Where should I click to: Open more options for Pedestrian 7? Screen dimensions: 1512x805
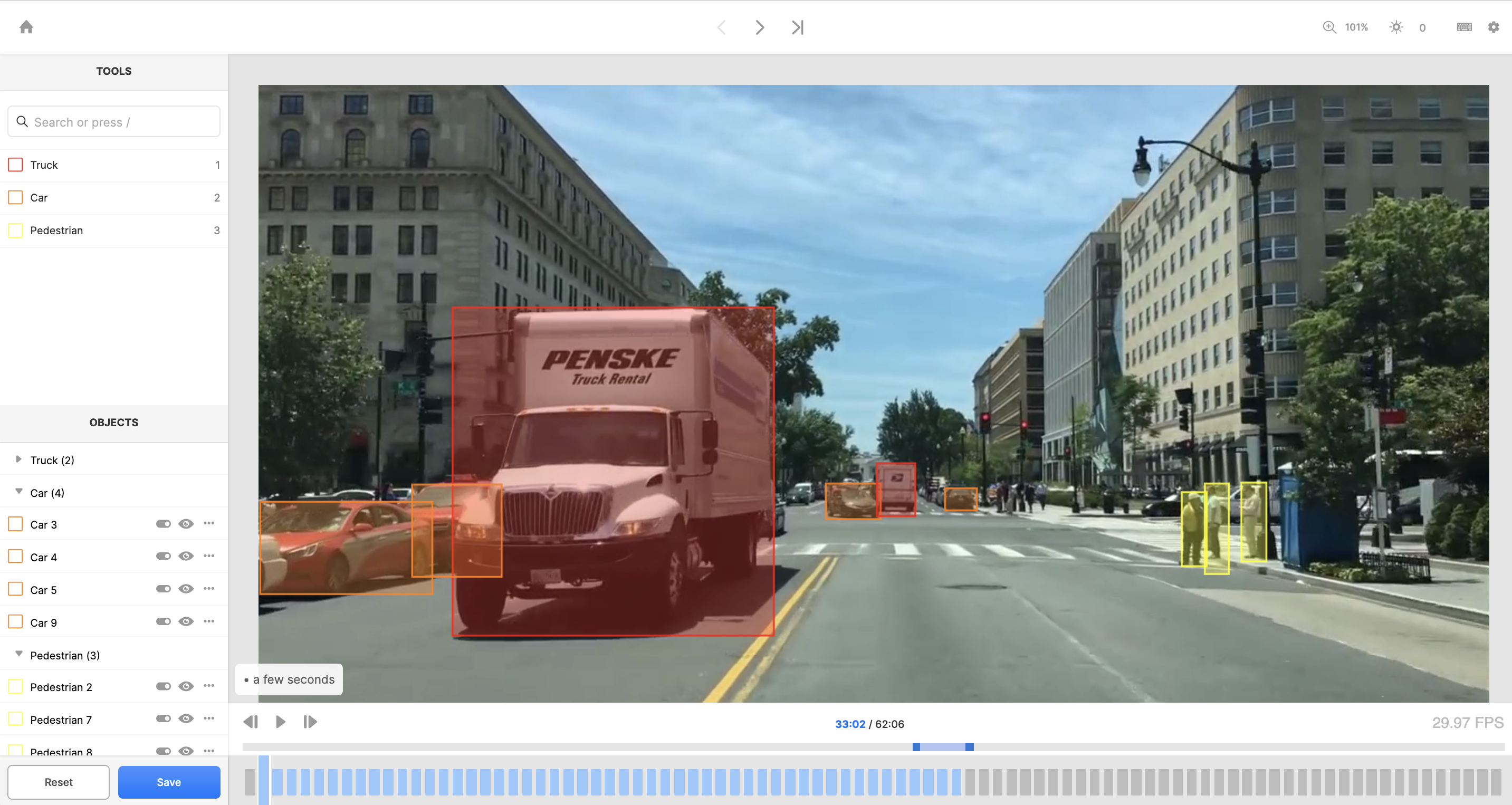click(209, 718)
